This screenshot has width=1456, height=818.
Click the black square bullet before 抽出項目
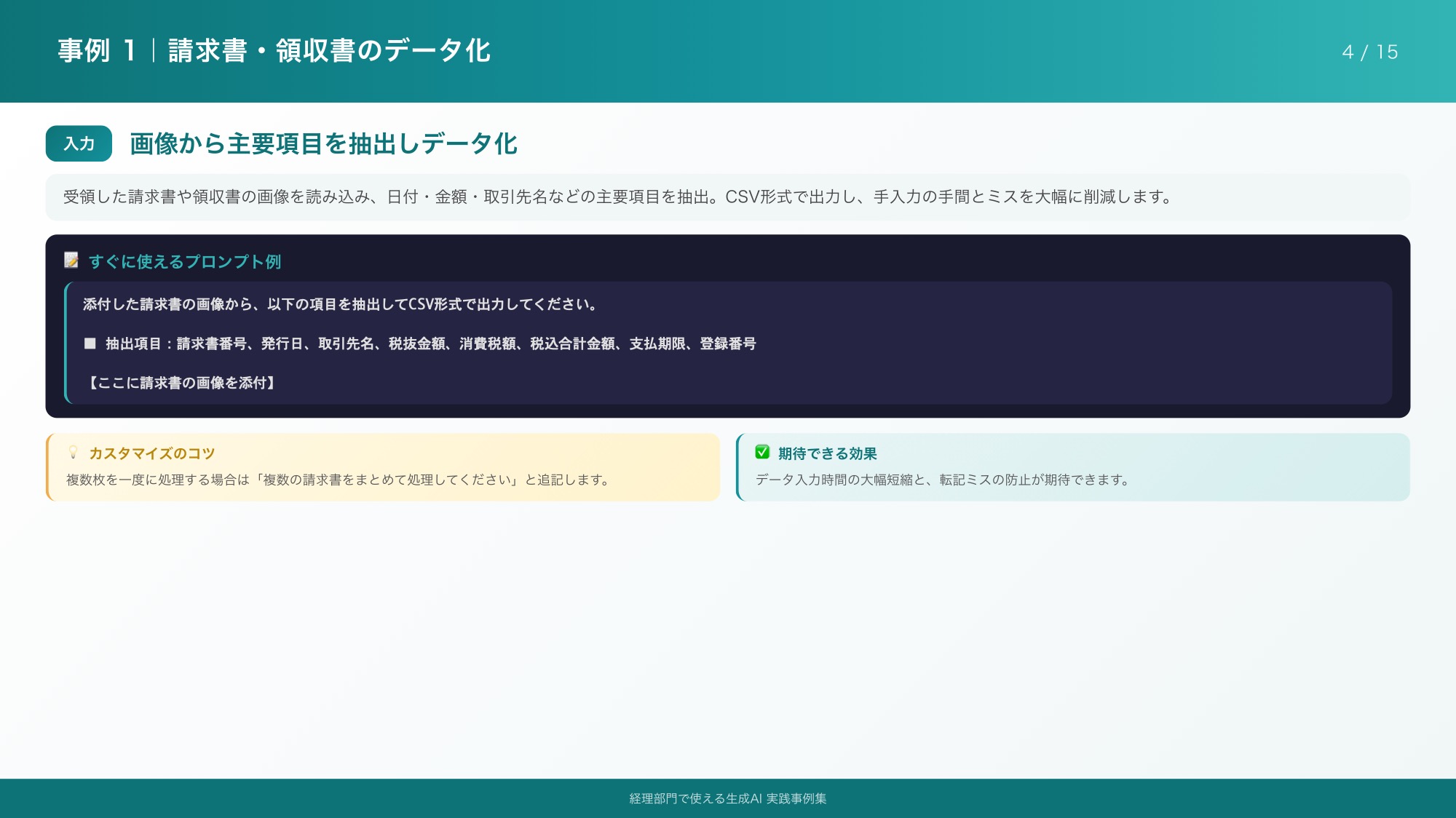90,344
